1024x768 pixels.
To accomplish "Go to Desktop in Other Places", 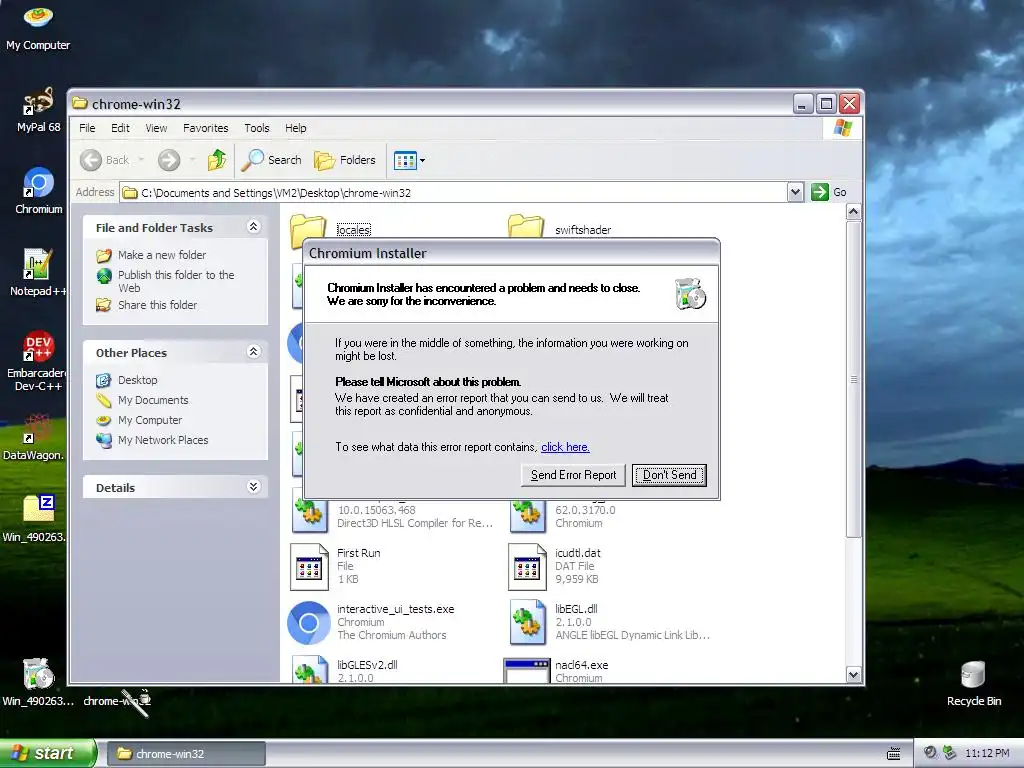I will coord(127,380).
